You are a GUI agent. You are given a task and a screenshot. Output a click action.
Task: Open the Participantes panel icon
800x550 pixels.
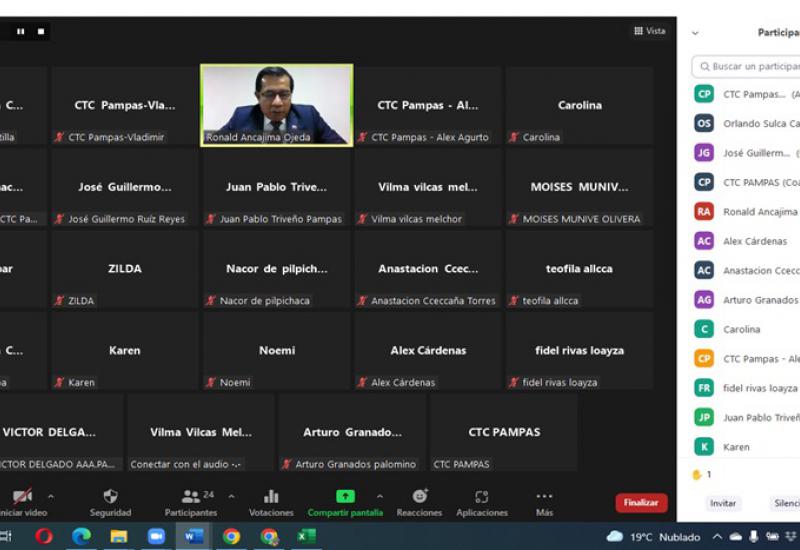[190, 497]
